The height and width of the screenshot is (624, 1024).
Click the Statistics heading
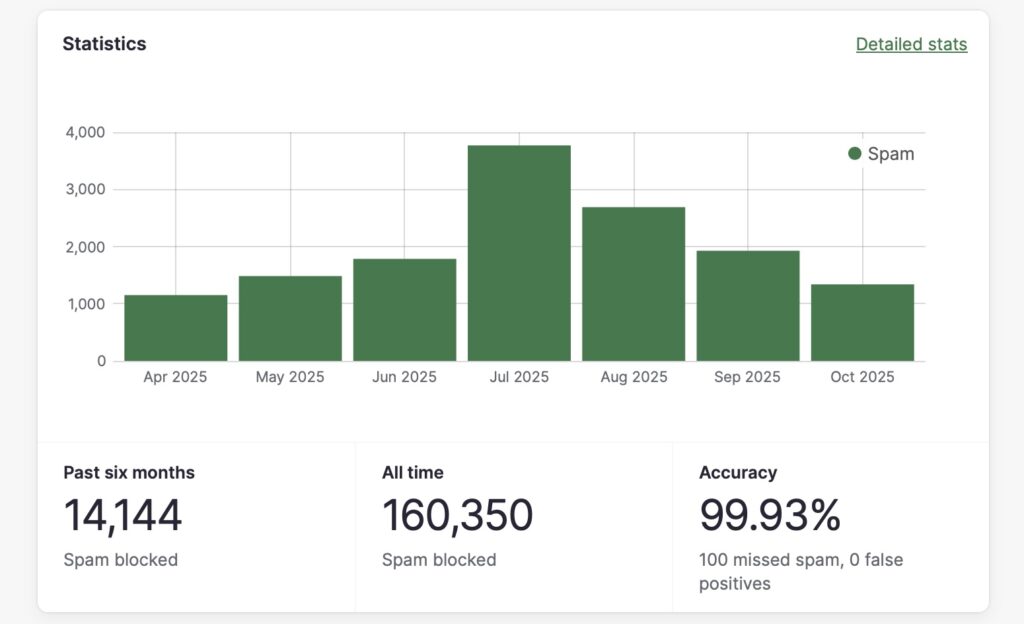point(104,44)
